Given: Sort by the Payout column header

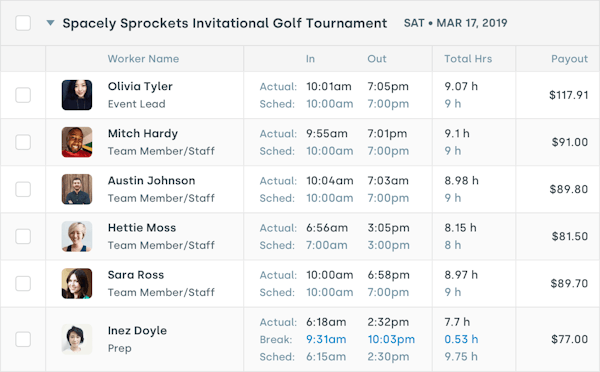Looking at the screenshot, I should click(569, 59).
